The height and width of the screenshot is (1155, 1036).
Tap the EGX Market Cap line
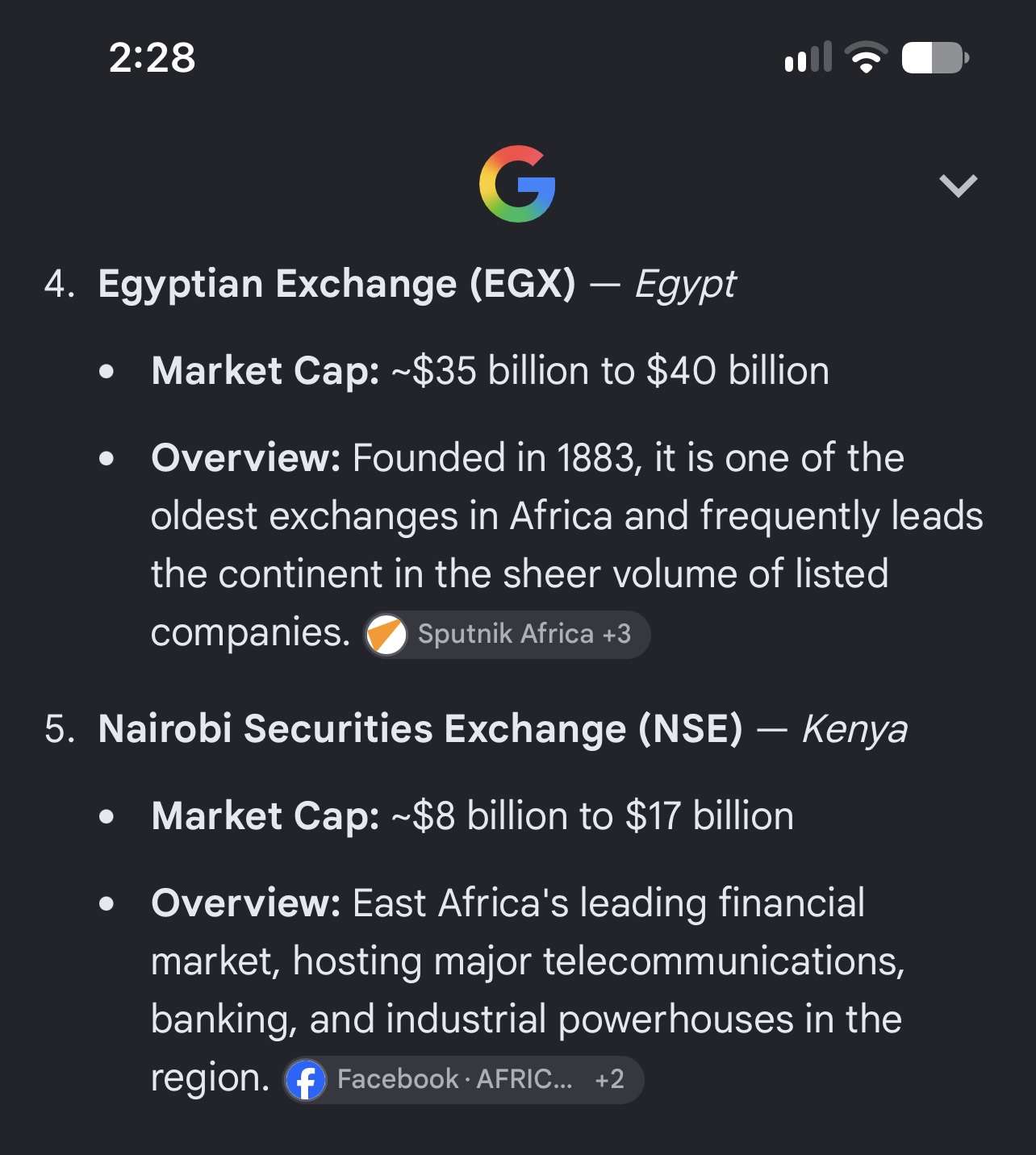pos(491,371)
